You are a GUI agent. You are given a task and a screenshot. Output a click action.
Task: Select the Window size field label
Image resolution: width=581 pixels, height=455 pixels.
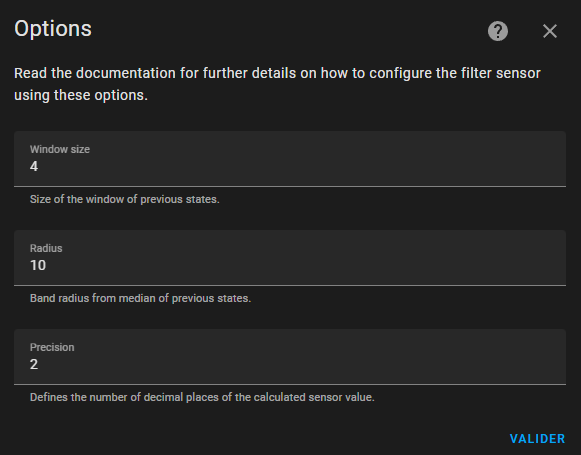tap(60, 149)
